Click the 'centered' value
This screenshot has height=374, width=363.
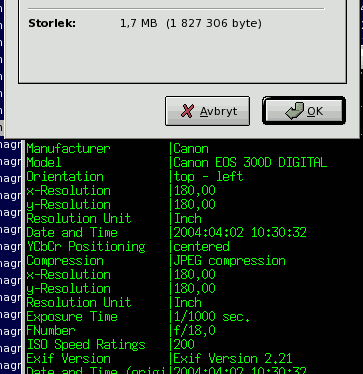pyautogui.click(x=201, y=247)
